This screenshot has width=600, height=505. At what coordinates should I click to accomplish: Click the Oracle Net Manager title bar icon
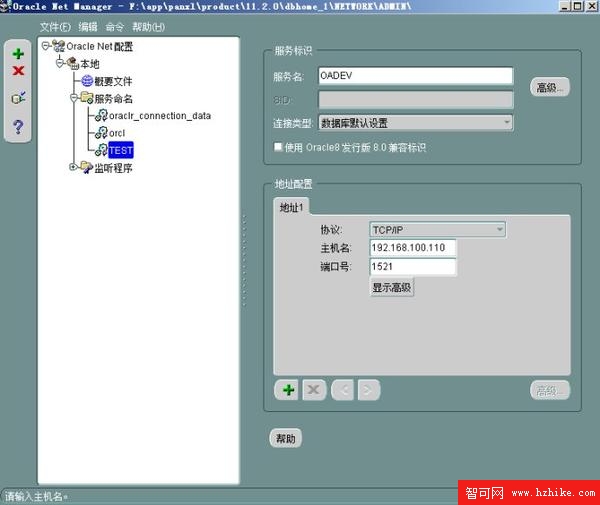coord(5,6)
